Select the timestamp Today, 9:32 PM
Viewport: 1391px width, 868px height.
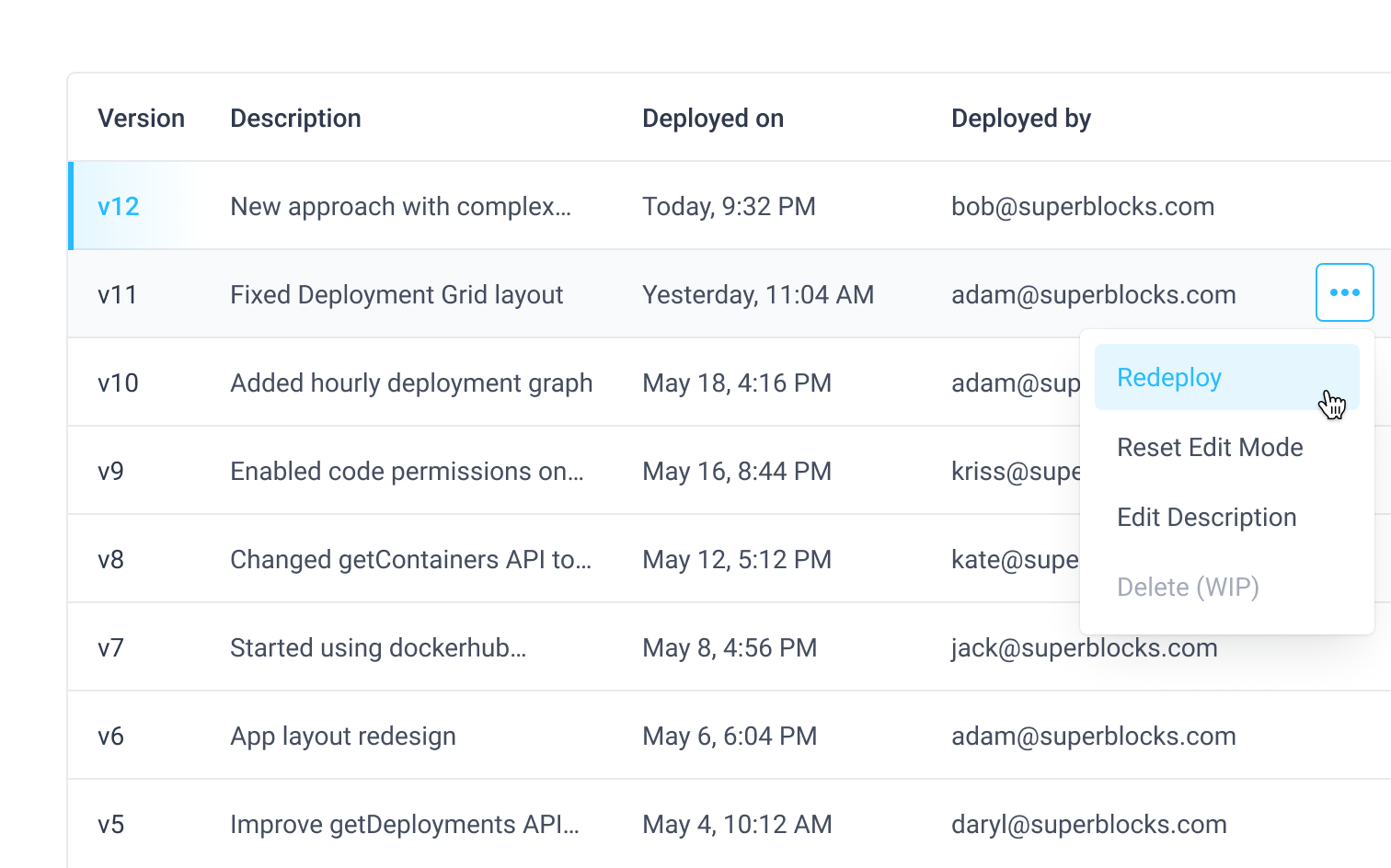click(729, 206)
